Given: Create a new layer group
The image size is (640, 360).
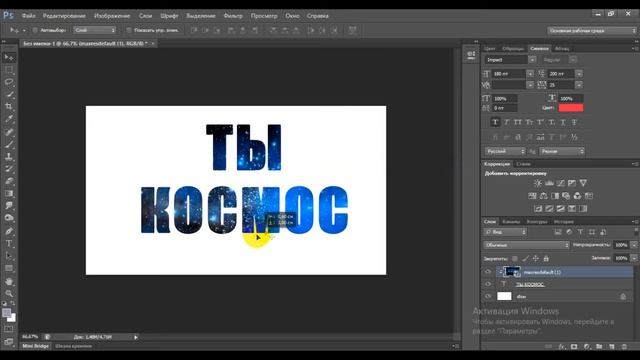Looking at the screenshot, I should tap(599, 347).
